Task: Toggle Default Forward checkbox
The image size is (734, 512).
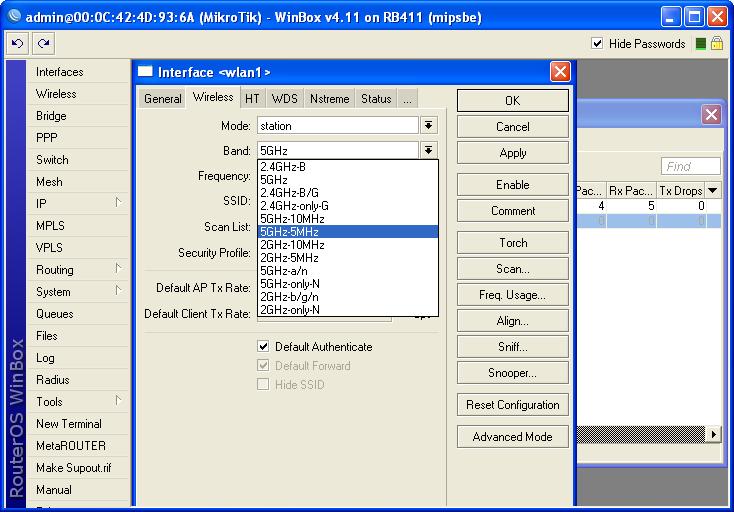Action: [x=263, y=366]
